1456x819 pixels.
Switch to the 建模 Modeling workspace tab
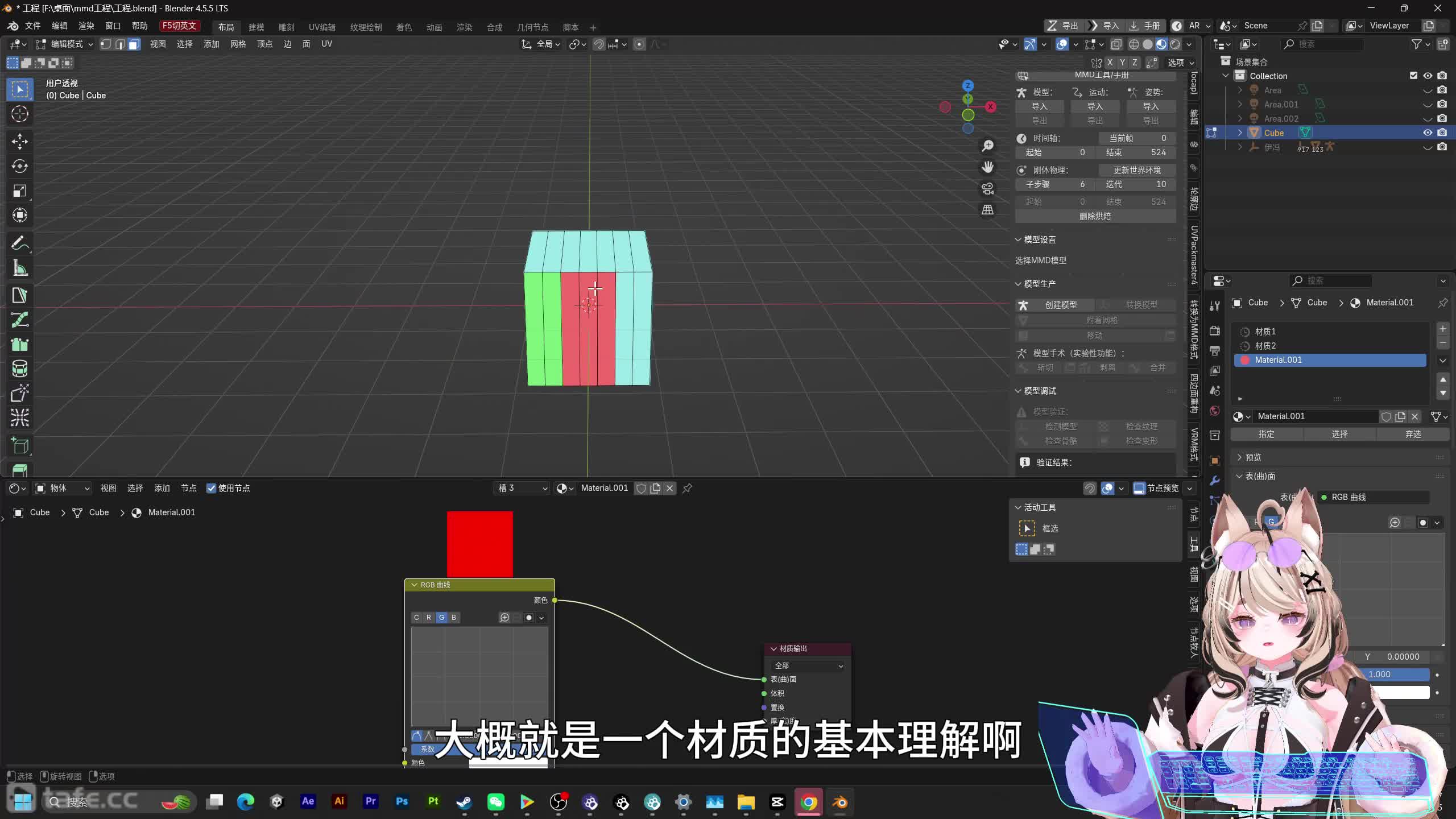[257, 27]
